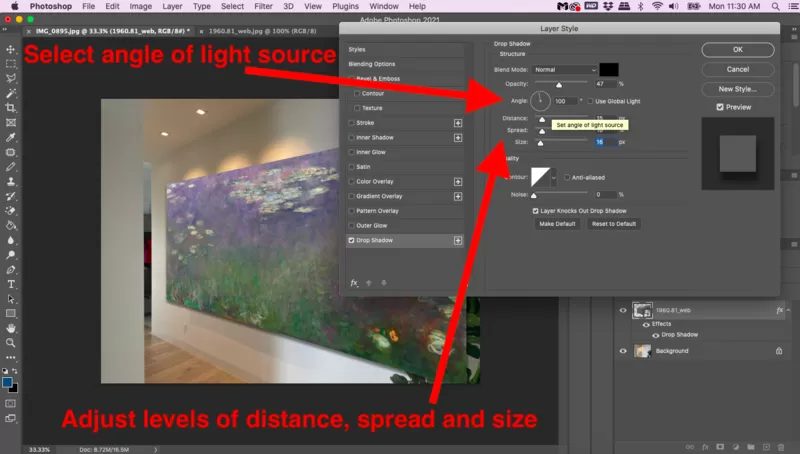
Task: Select the Brush tool
Action: [x=11, y=167]
